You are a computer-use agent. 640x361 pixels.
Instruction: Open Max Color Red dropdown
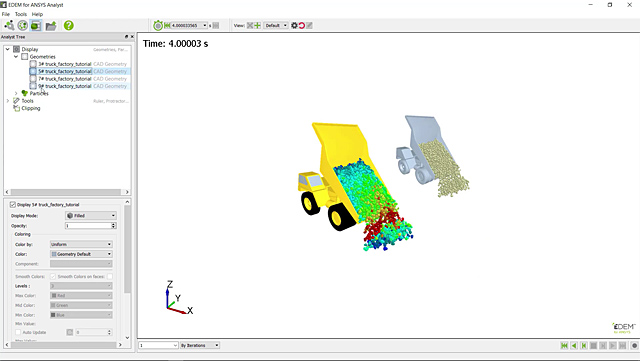[x=81, y=295]
